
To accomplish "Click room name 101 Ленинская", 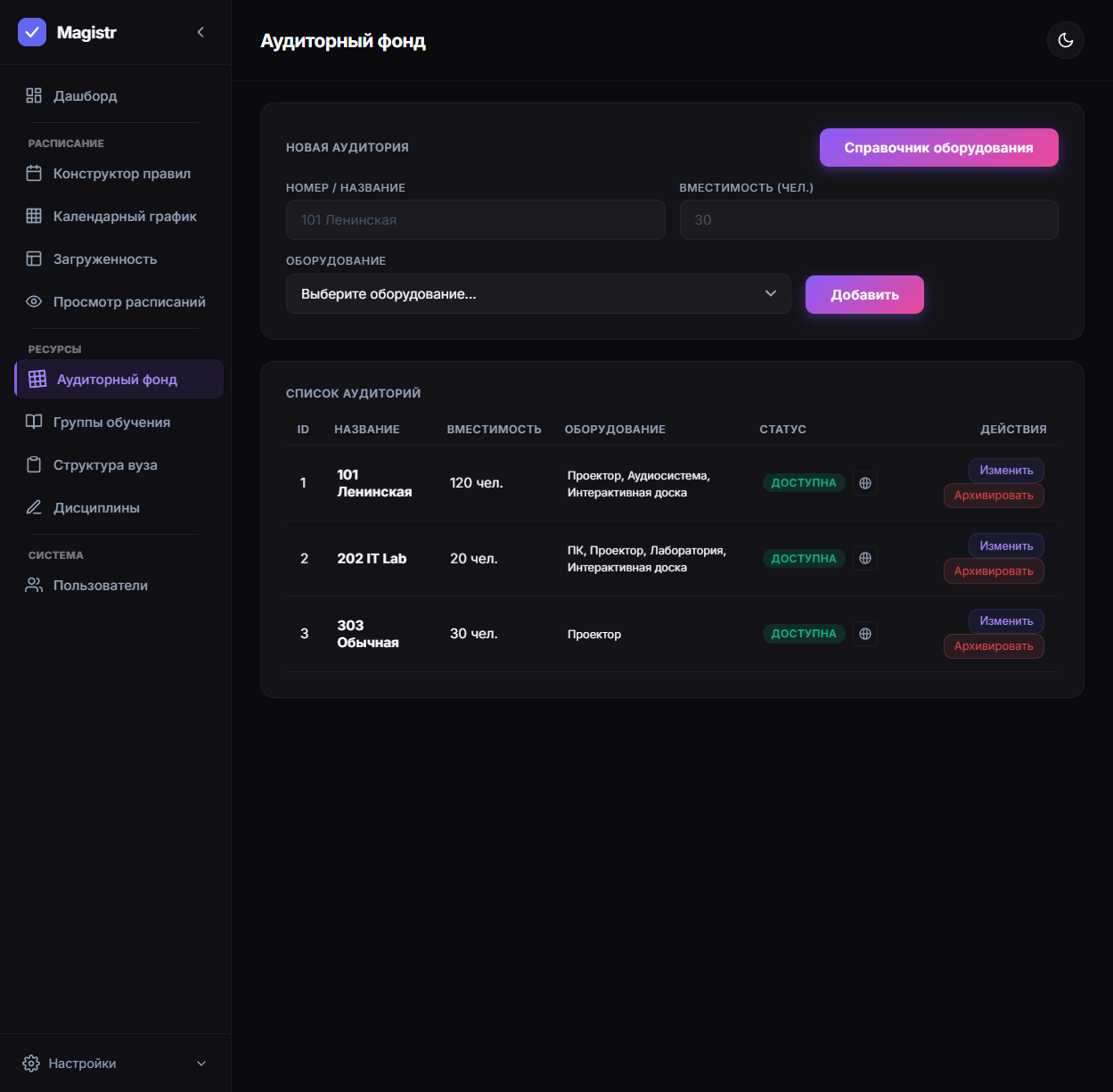I will [374, 483].
